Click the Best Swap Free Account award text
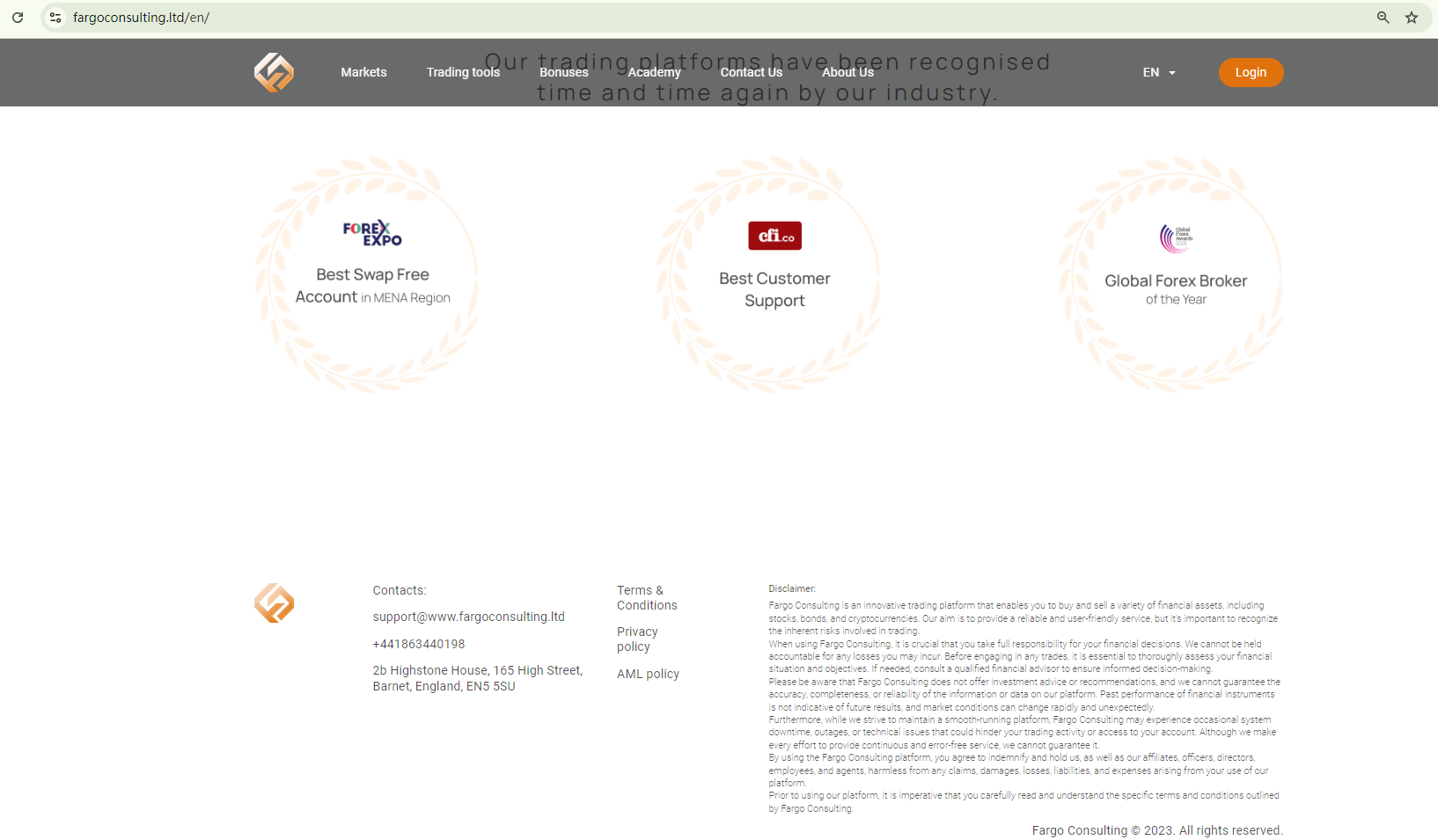 (x=372, y=286)
